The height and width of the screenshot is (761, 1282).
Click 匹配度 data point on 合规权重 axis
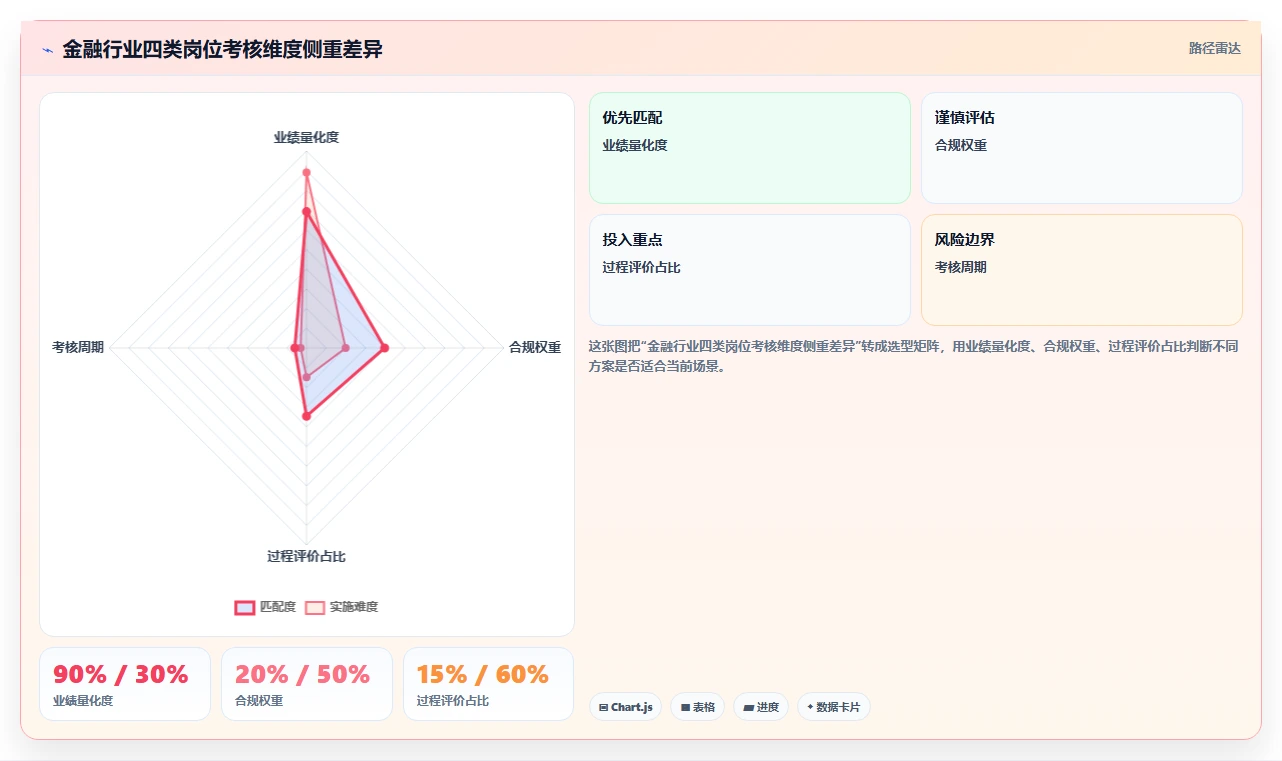click(x=385, y=348)
